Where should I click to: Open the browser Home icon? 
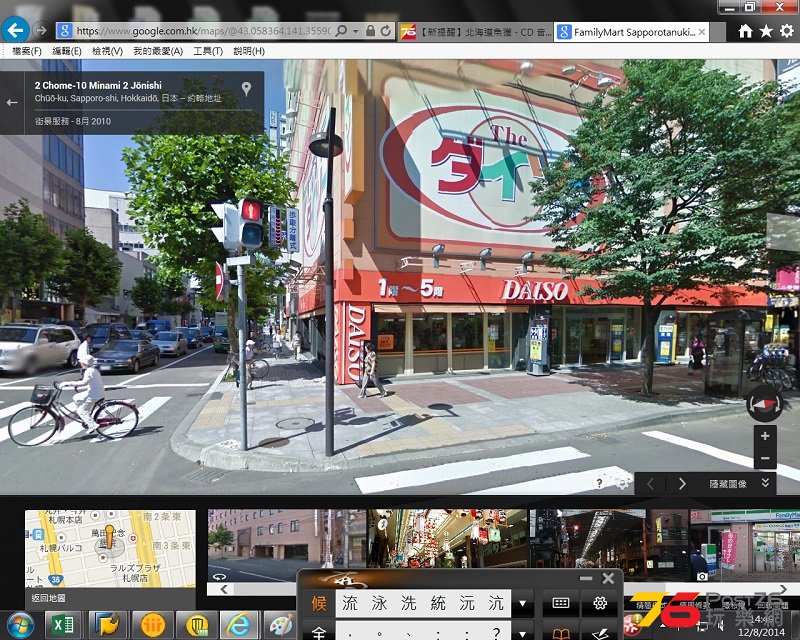(x=745, y=31)
